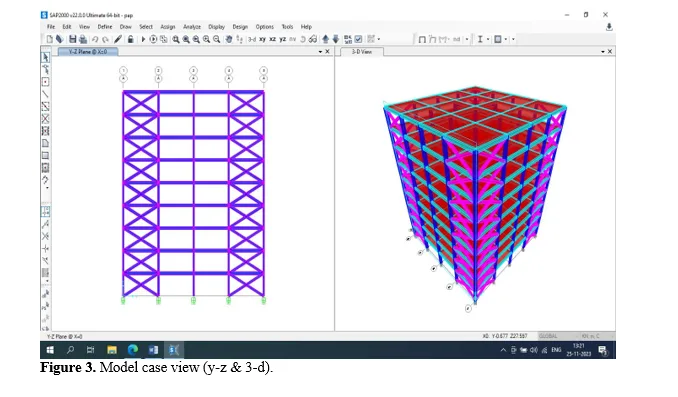Click the Print Graphics icon
Image resolution: width=678 pixels, height=397 pixels.
coord(83,39)
